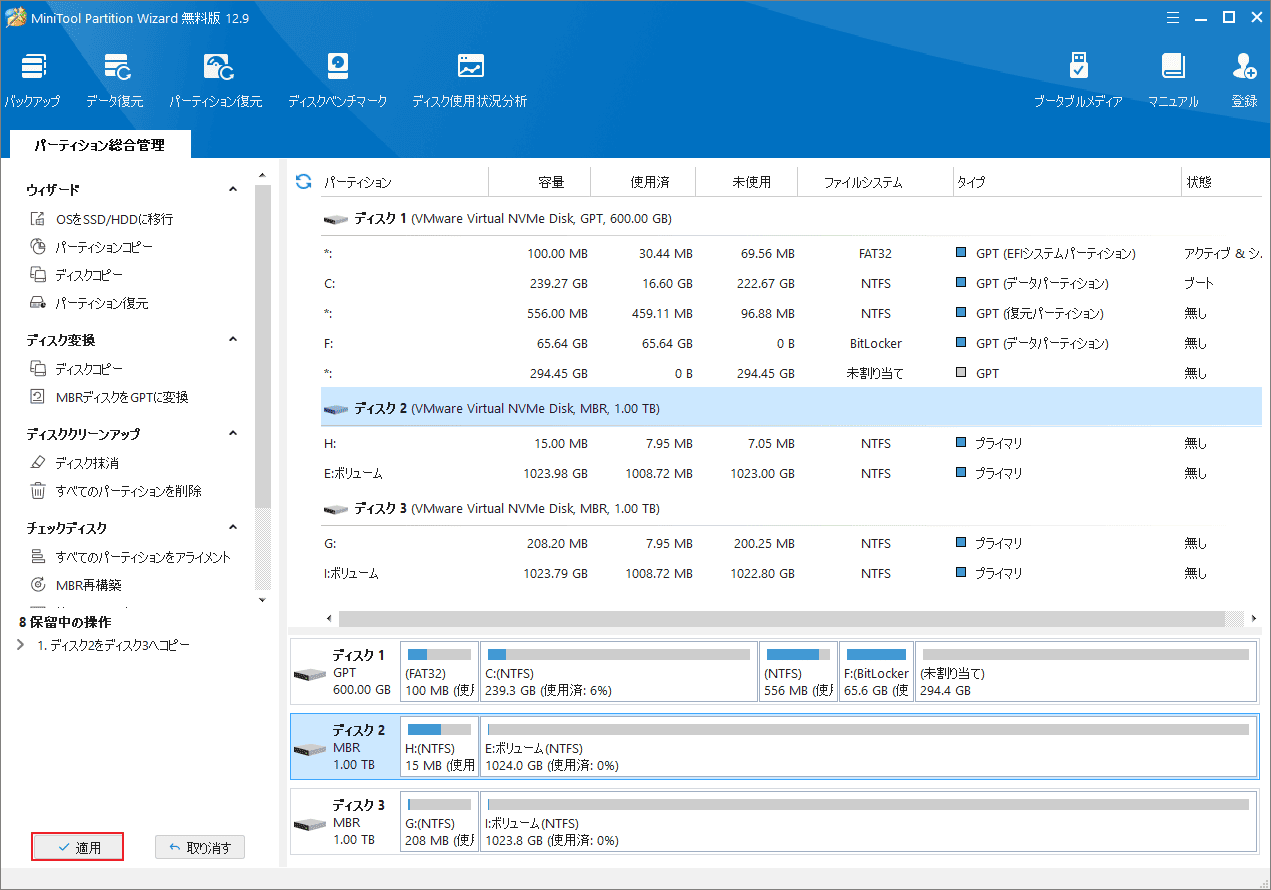Screen dimensions: 1271x890
Task: Switch to パーティション総合管理 tab
Action: (99, 145)
